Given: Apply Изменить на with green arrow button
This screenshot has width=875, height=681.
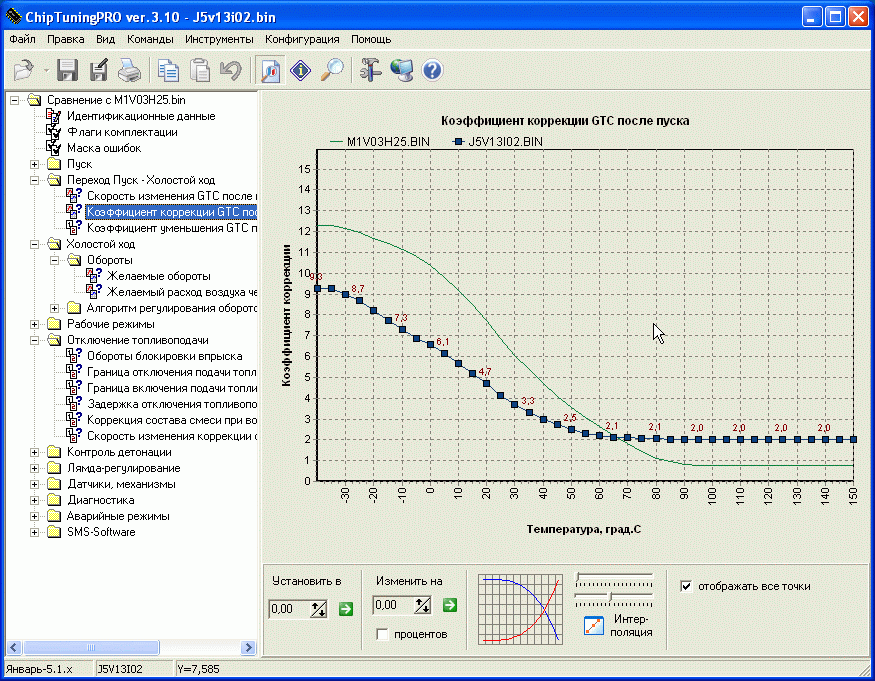Looking at the screenshot, I should tap(450, 605).
